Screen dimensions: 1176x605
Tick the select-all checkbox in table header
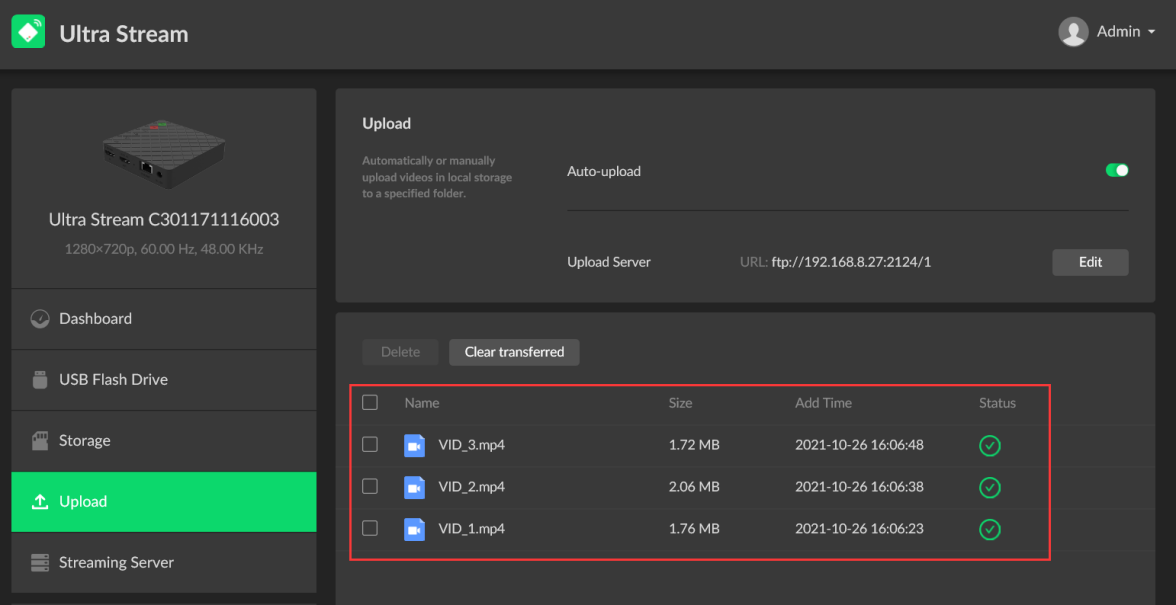tap(370, 403)
